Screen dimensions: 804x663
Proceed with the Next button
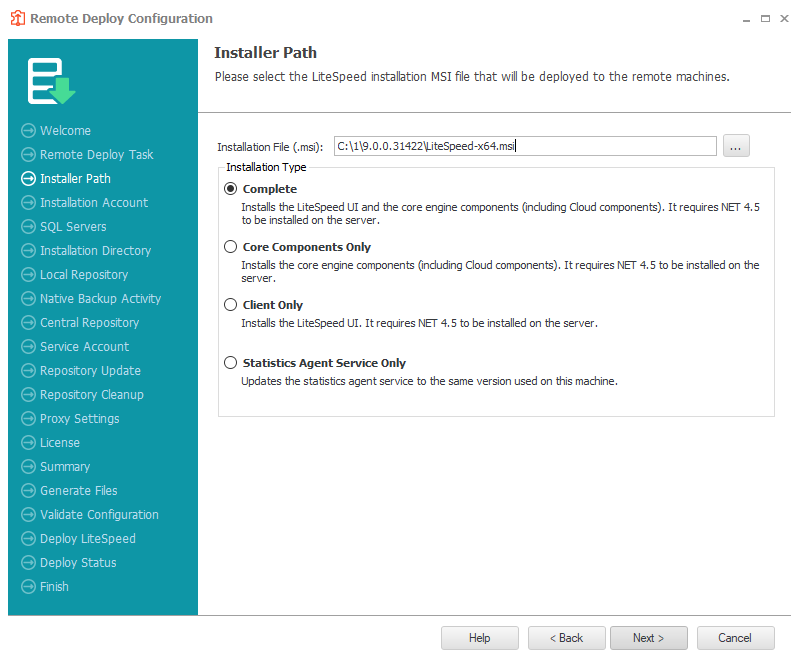click(x=649, y=638)
